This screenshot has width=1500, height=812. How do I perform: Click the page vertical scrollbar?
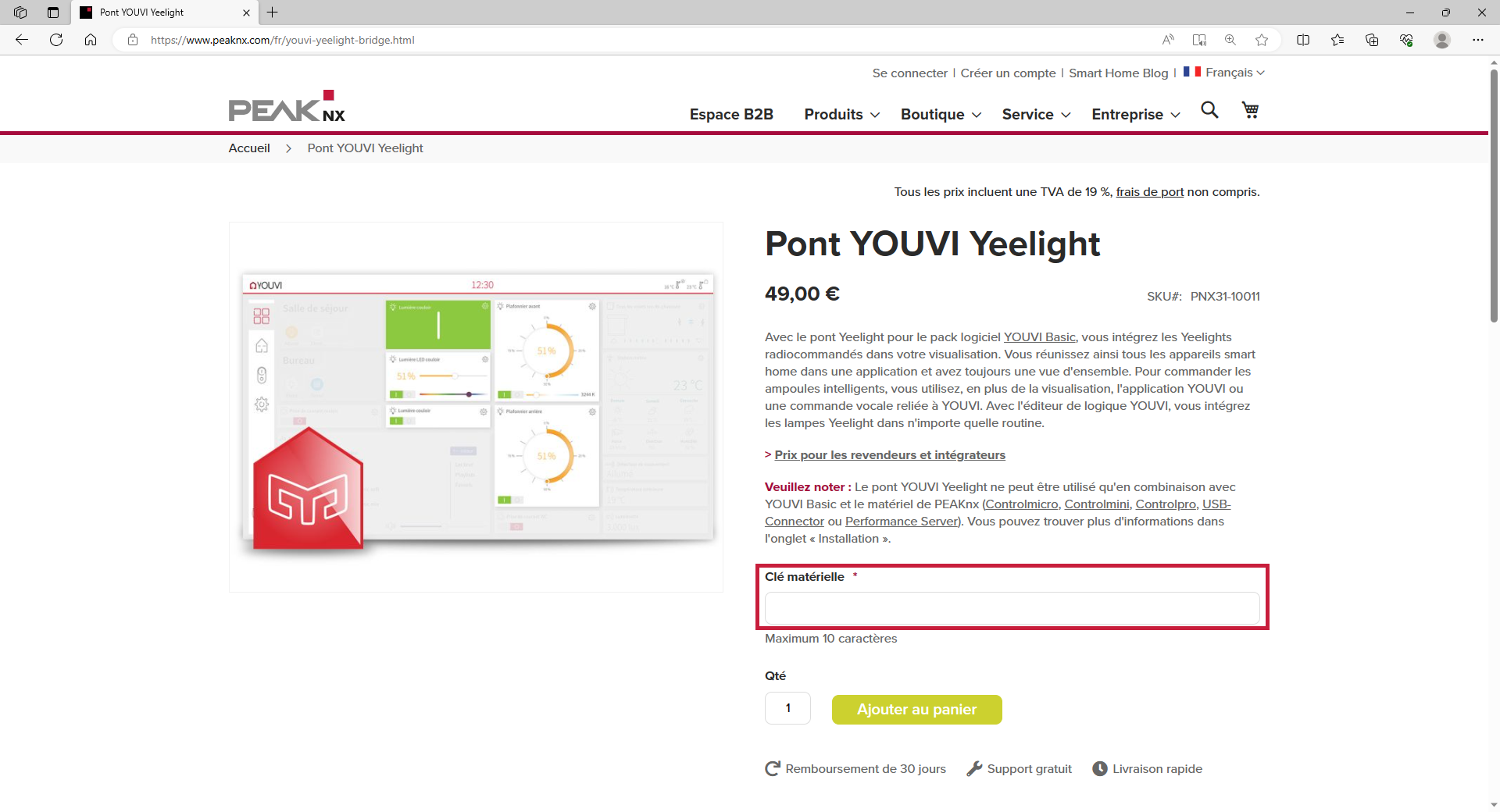1494,195
